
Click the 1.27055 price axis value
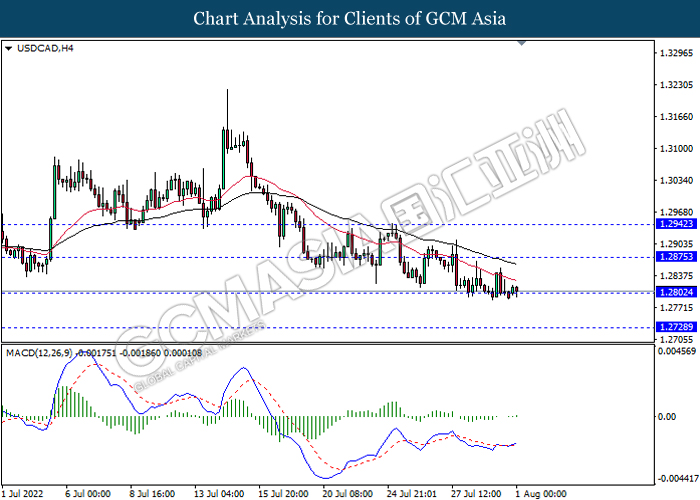coord(676,340)
